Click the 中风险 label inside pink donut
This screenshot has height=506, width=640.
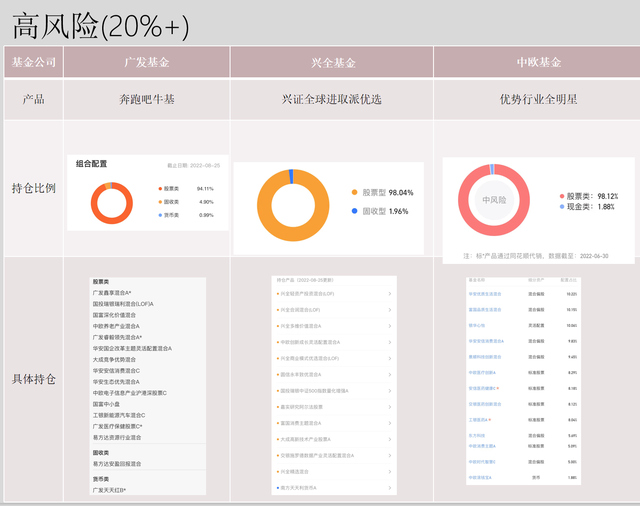(x=494, y=200)
